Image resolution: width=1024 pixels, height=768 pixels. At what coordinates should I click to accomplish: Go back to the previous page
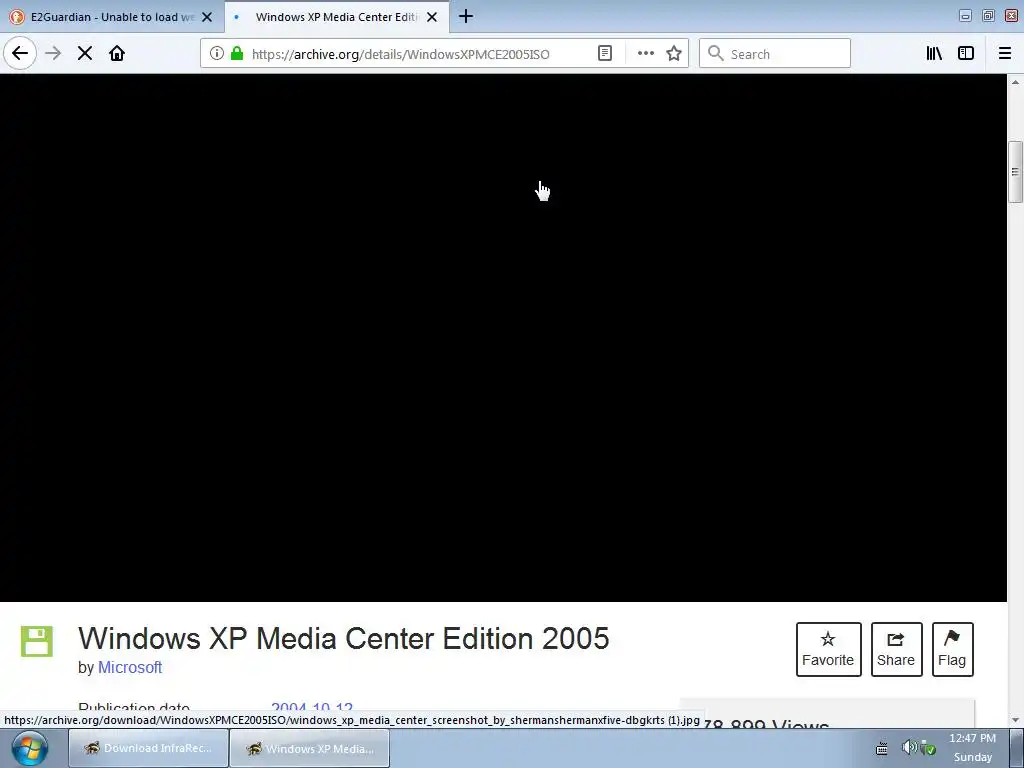tap(20, 54)
